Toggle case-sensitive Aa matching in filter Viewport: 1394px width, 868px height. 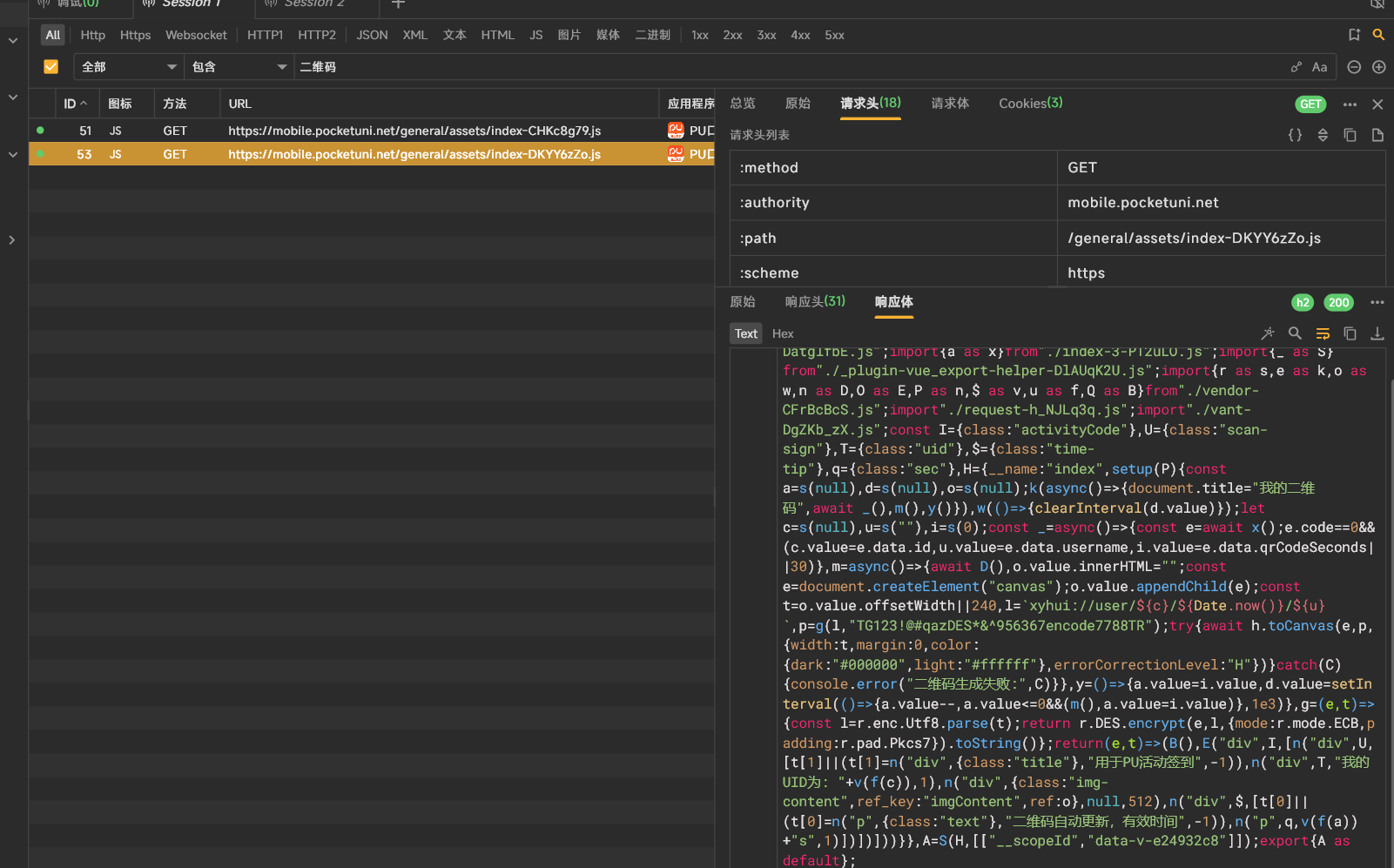tap(1320, 67)
